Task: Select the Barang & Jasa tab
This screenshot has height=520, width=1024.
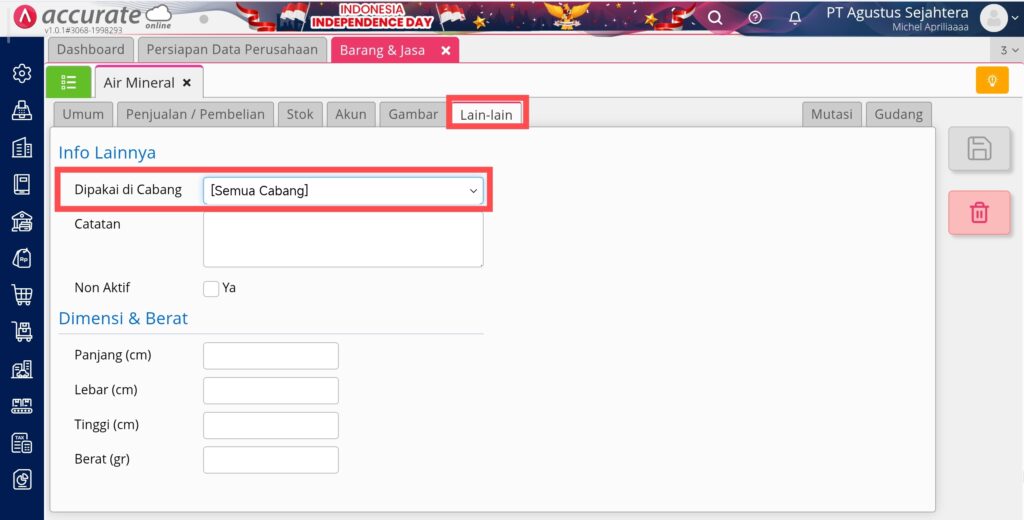Action: click(382, 50)
